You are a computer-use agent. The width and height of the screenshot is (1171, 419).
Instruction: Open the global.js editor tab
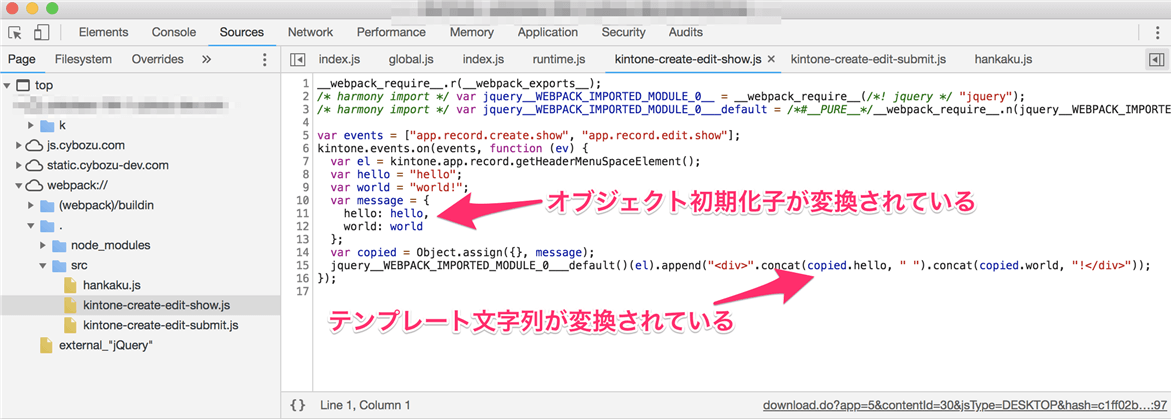tap(411, 59)
